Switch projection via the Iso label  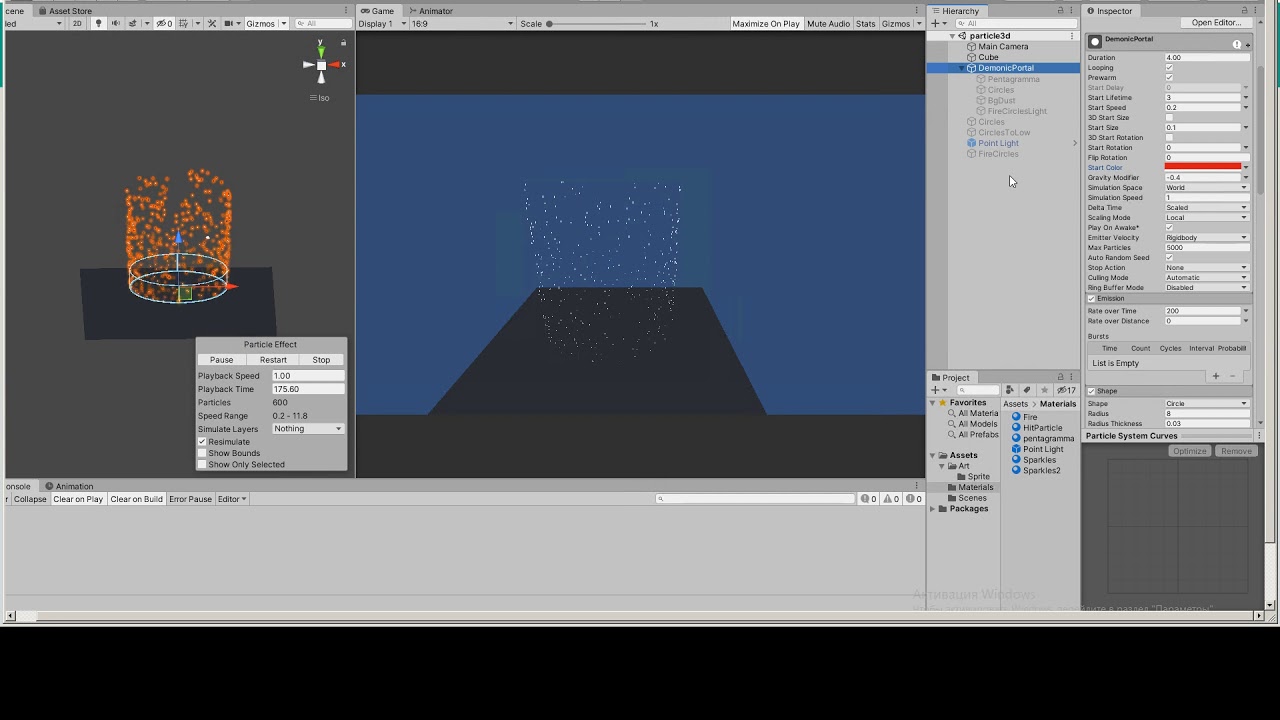[322, 98]
